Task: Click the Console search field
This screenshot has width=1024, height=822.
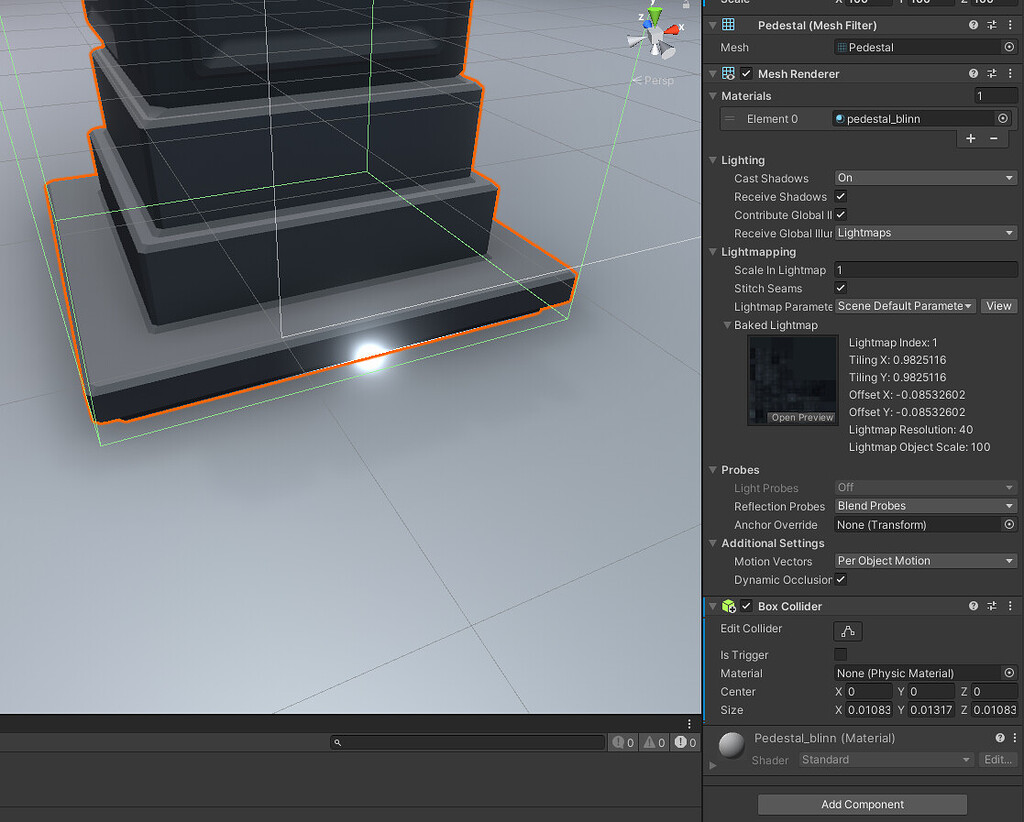Action: 470,742
